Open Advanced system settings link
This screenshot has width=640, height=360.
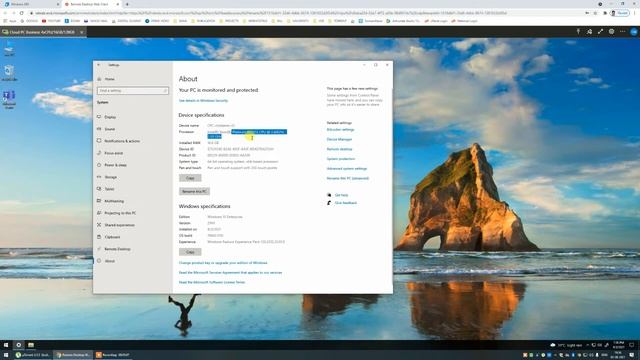tap(347, 169)
